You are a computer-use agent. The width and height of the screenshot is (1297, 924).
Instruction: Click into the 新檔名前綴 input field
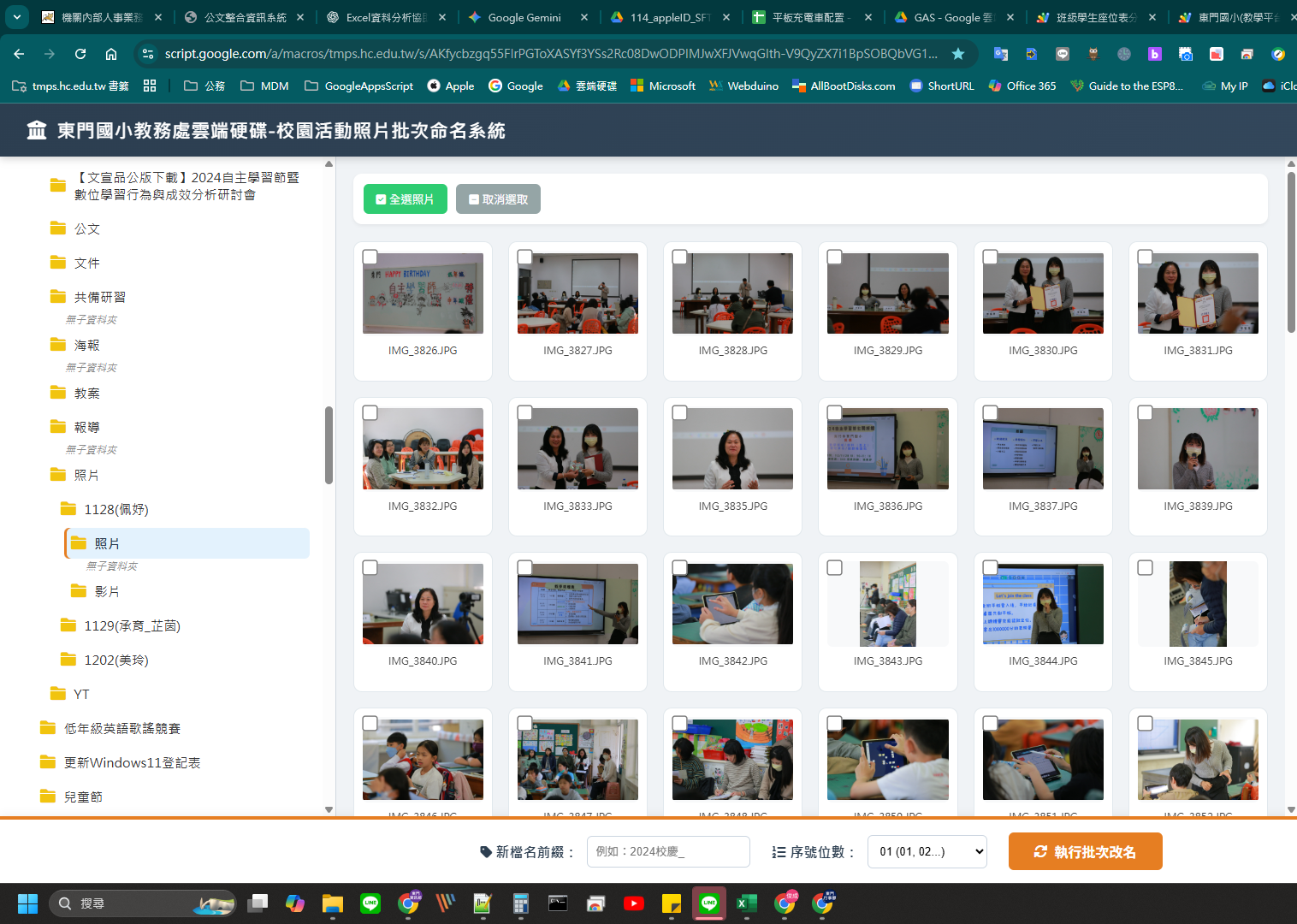668,851
